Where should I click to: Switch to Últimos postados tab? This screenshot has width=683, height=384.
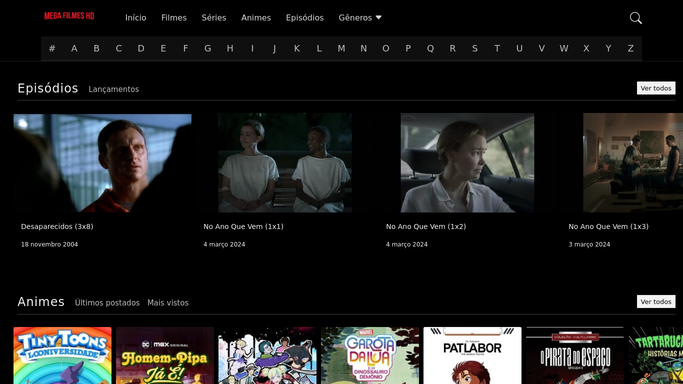107,303
